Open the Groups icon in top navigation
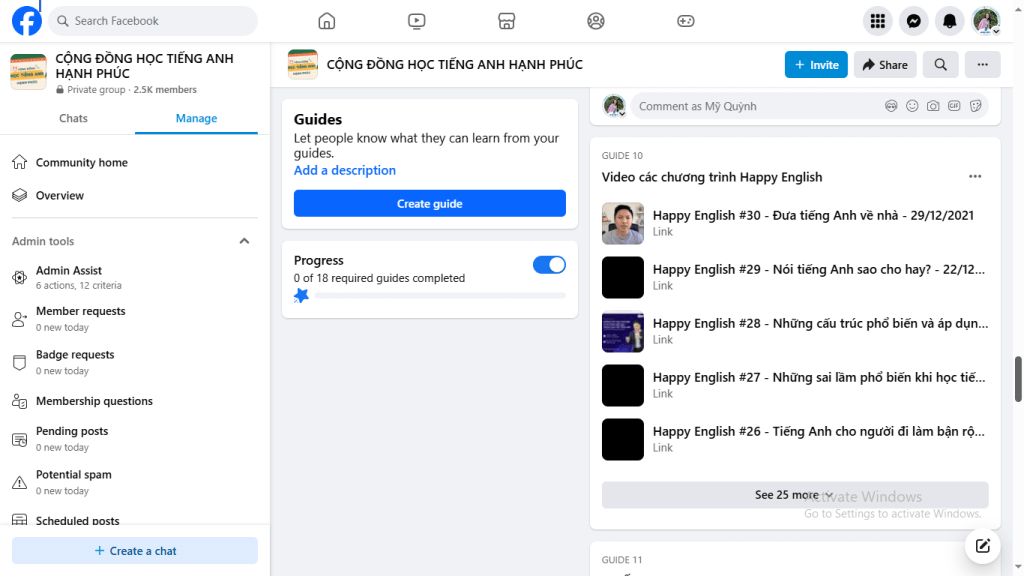The image size is (1024, 576). (x=596, y=20)
